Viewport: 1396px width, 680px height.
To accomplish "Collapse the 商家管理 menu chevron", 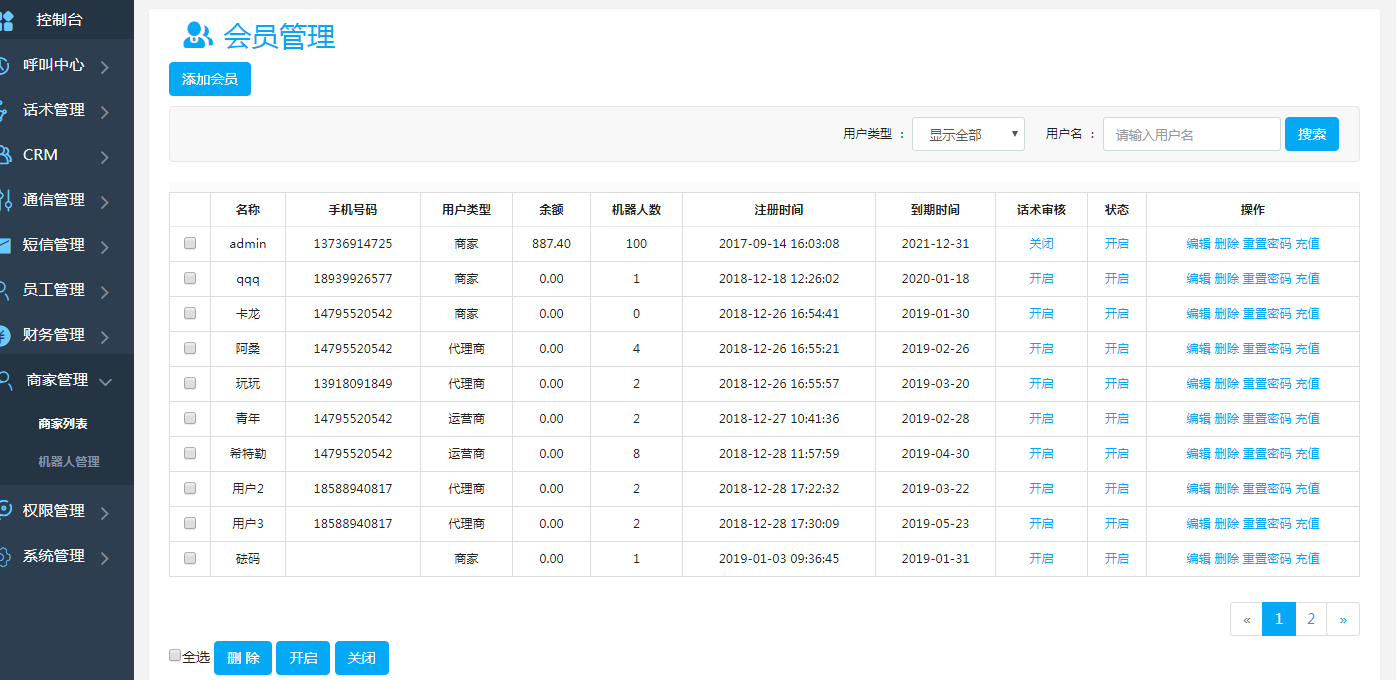I will [105, 381].
